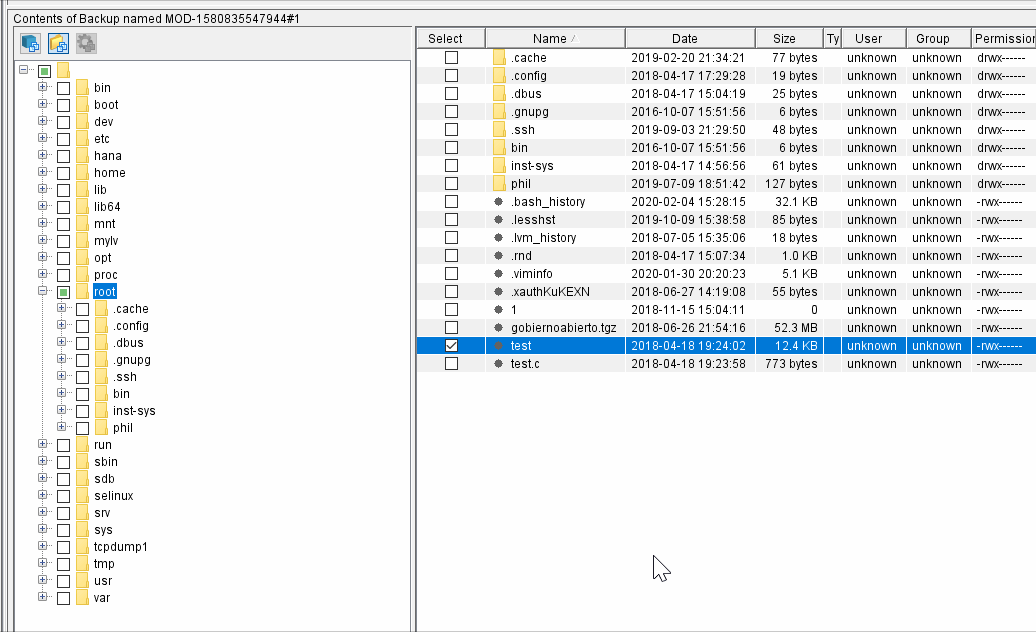1036x632 pixels.
Task: Sort by the Group column header
Action: (938, 38)
